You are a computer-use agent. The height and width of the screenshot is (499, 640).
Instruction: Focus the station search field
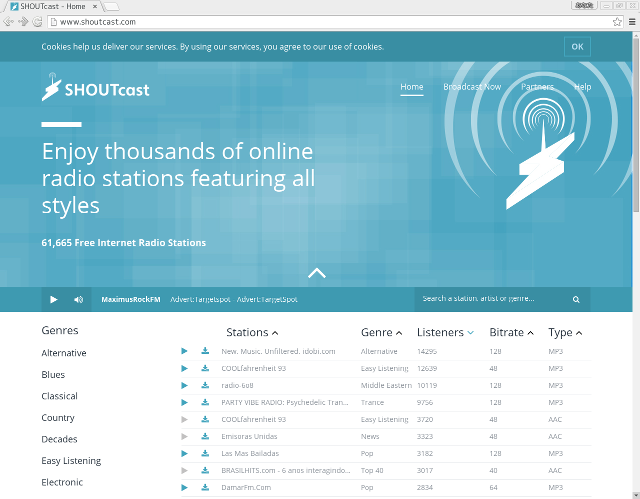coord(494,299)
